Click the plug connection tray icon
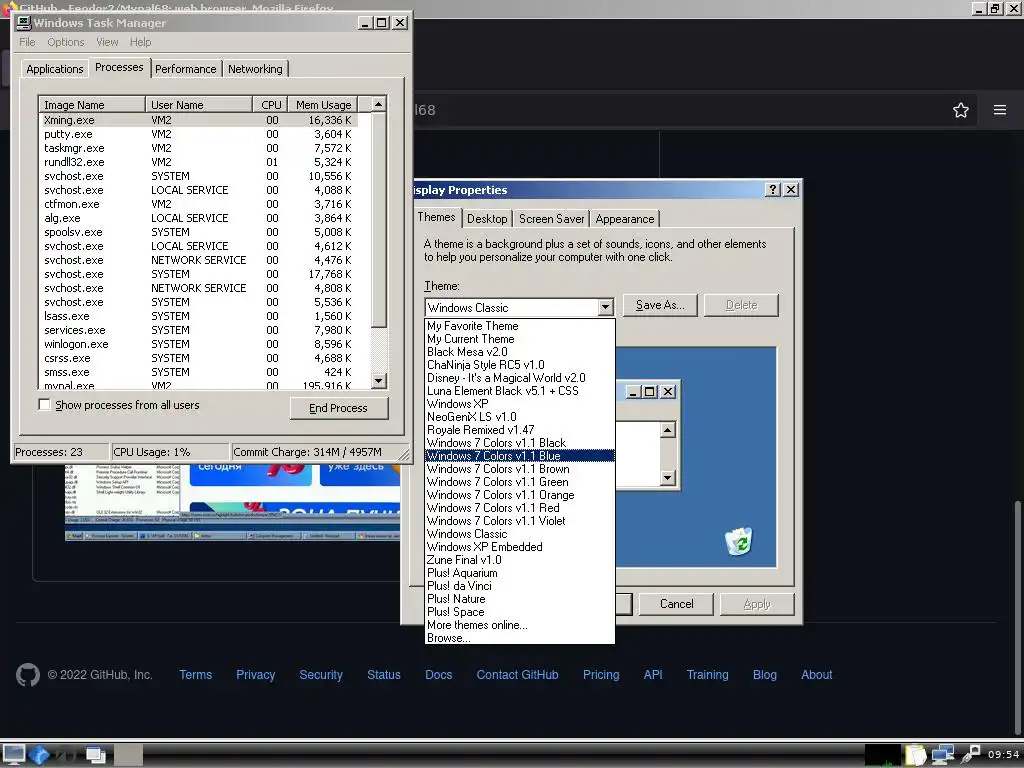This screenshot has height=768, width=1024. pyautogui.click(x=970, y=755)
